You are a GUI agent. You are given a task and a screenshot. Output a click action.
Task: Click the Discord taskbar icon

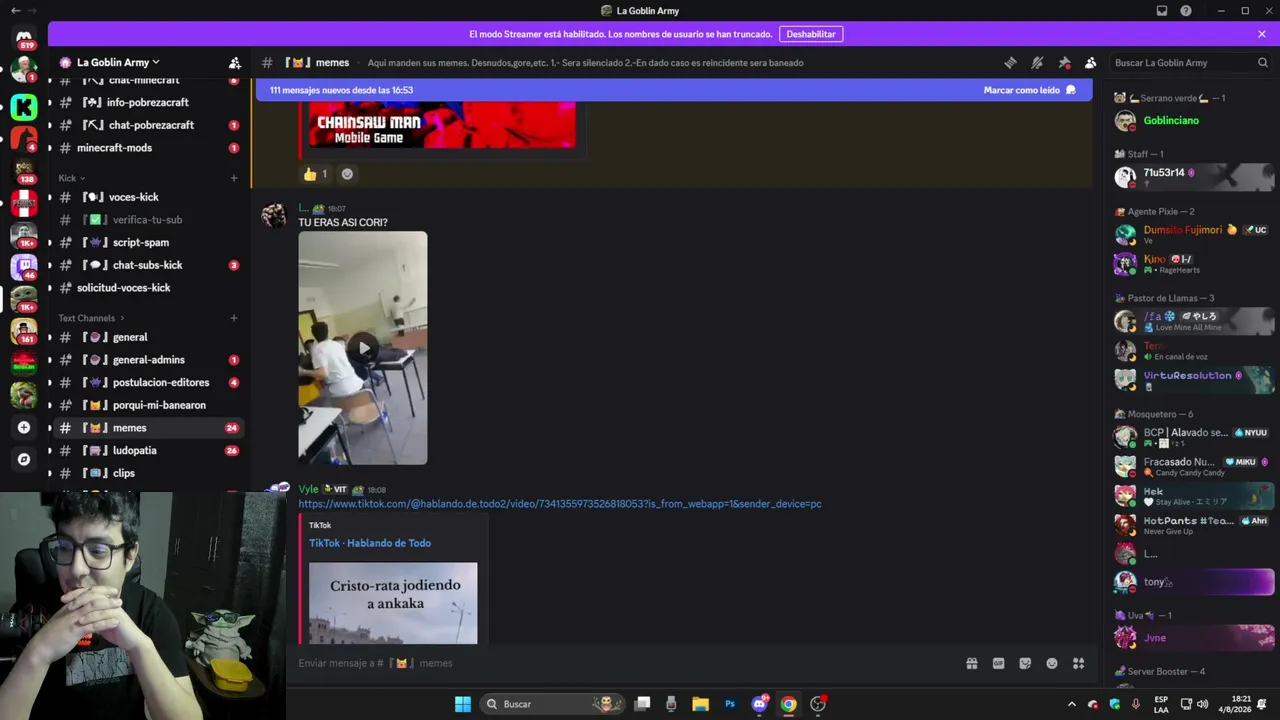pyautogui.click(x=759, y=704)
